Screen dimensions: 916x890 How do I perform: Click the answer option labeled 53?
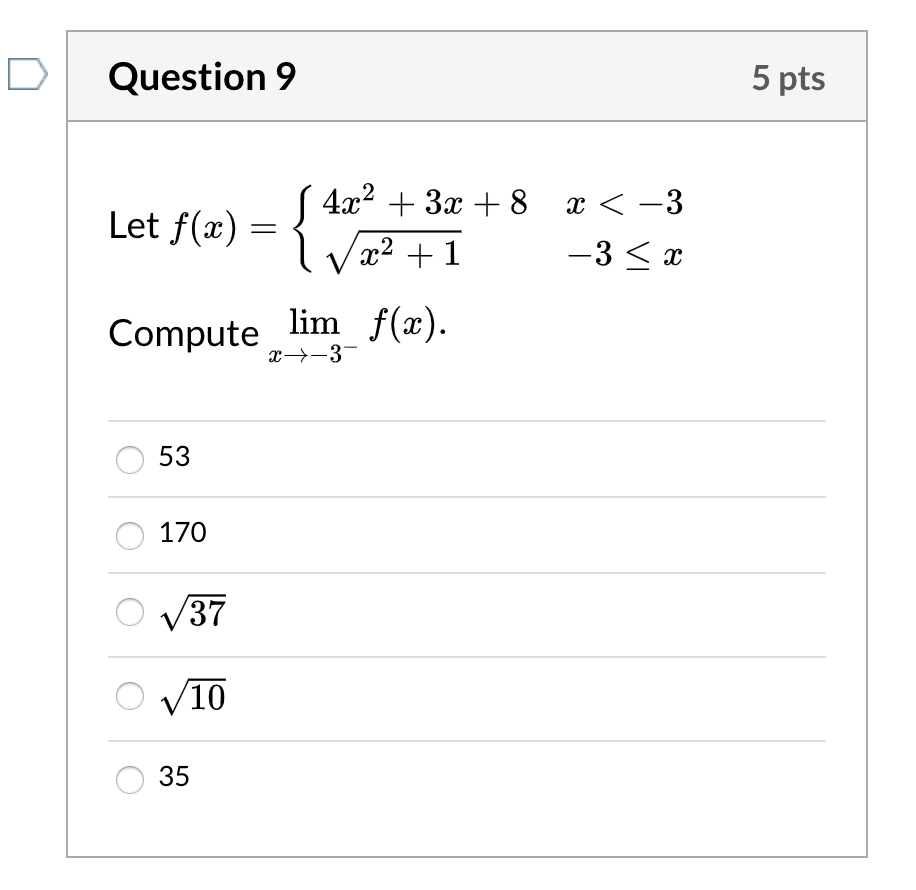(178, 458)
